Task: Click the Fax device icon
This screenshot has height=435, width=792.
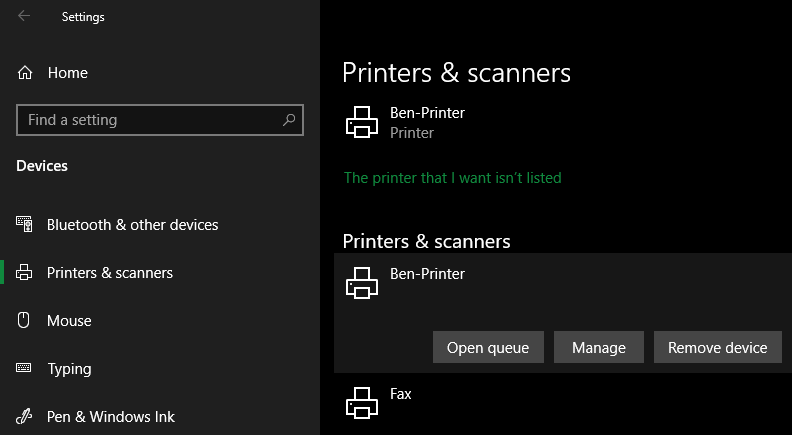Action: pos(361,403)
